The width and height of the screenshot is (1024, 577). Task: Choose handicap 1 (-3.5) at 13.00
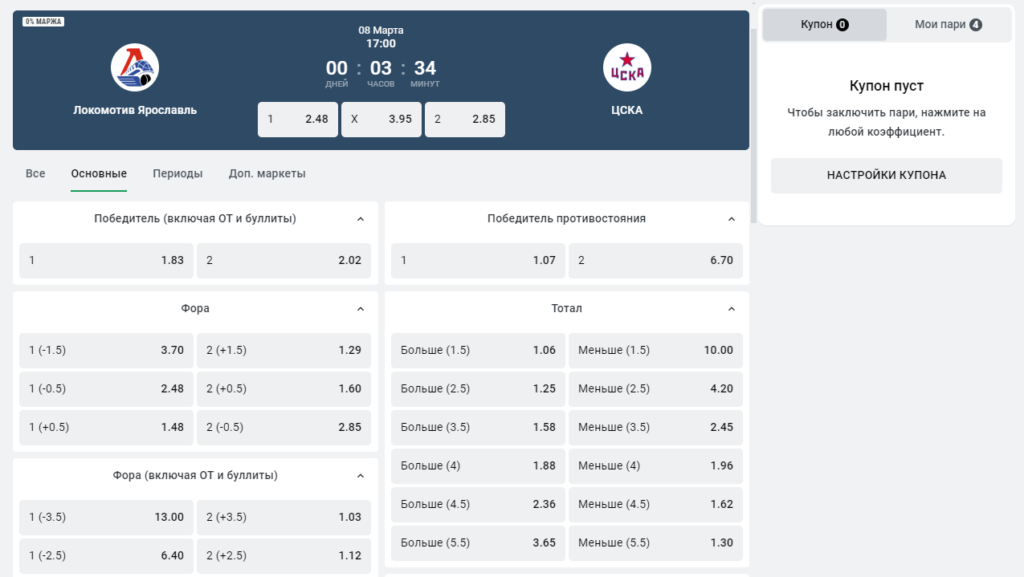(106, 518)
